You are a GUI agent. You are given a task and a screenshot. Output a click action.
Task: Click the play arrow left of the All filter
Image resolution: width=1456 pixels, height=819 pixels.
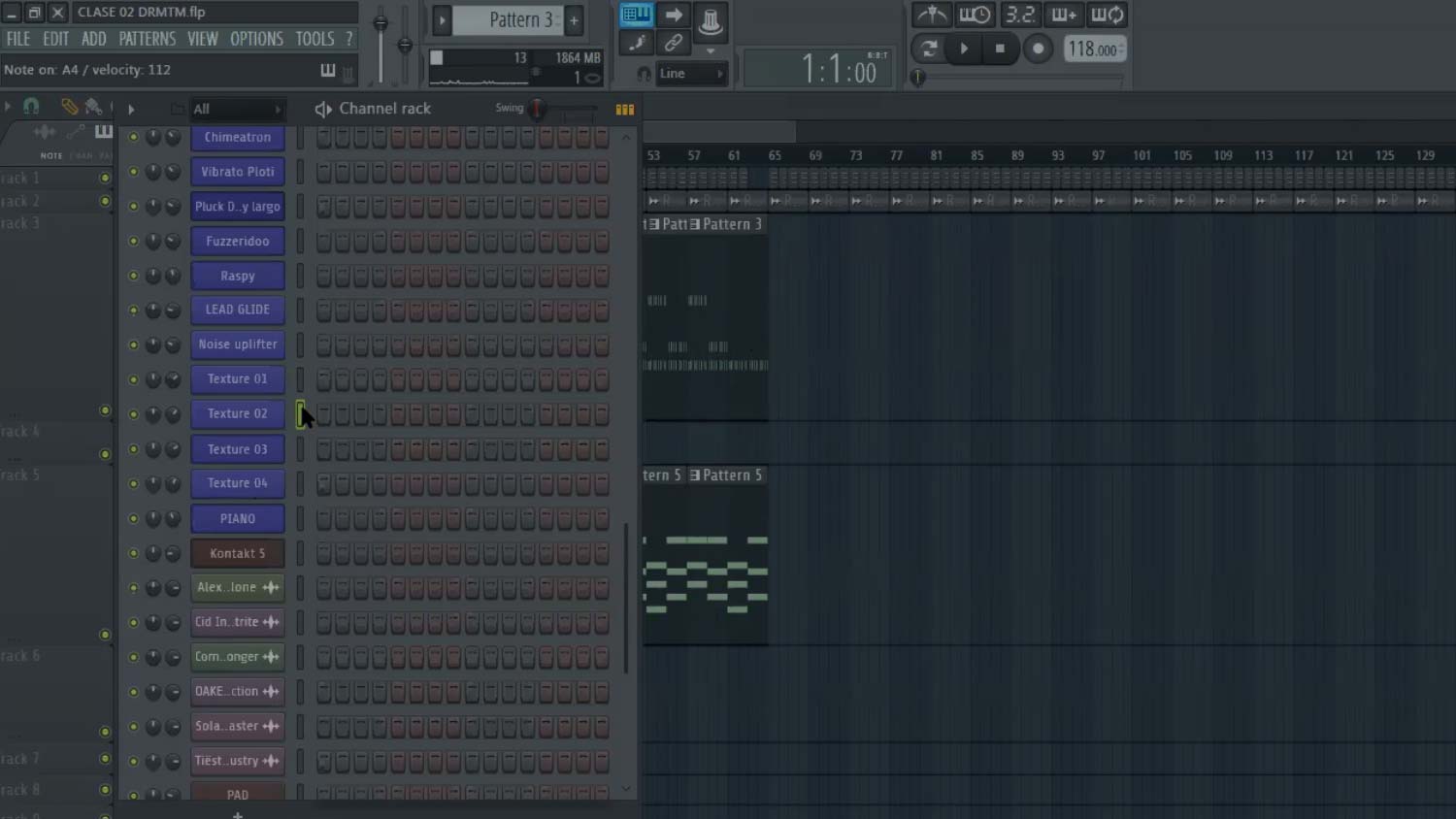pos(131,109)
